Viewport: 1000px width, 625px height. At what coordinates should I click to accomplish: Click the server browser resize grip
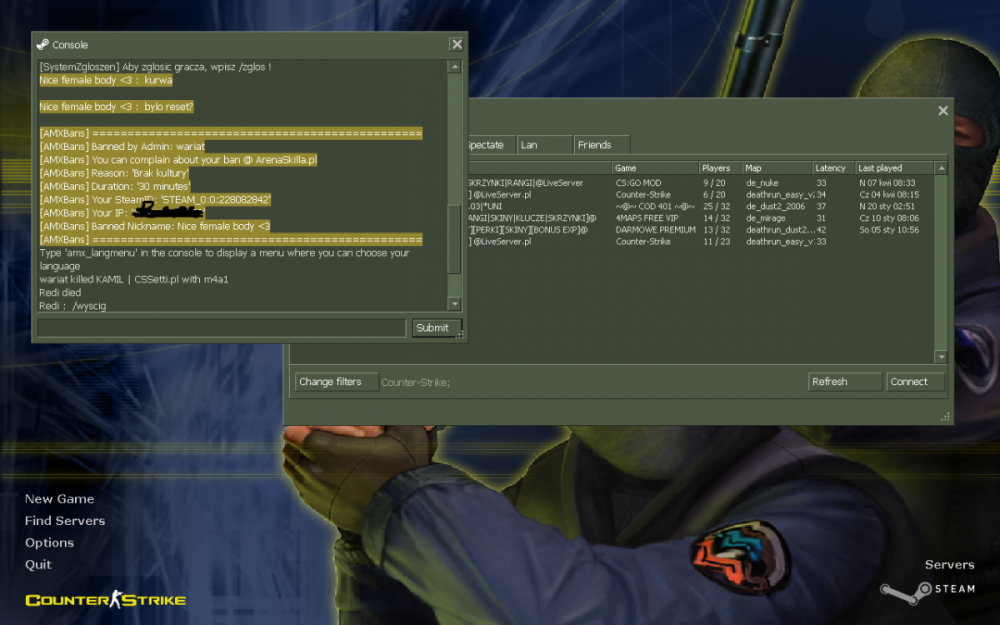[945, 416]
